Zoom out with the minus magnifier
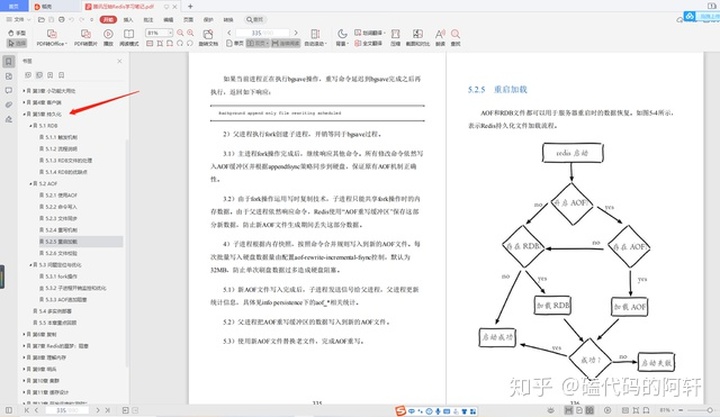Screen dimensions: 720x417 (x=180, y=33)
